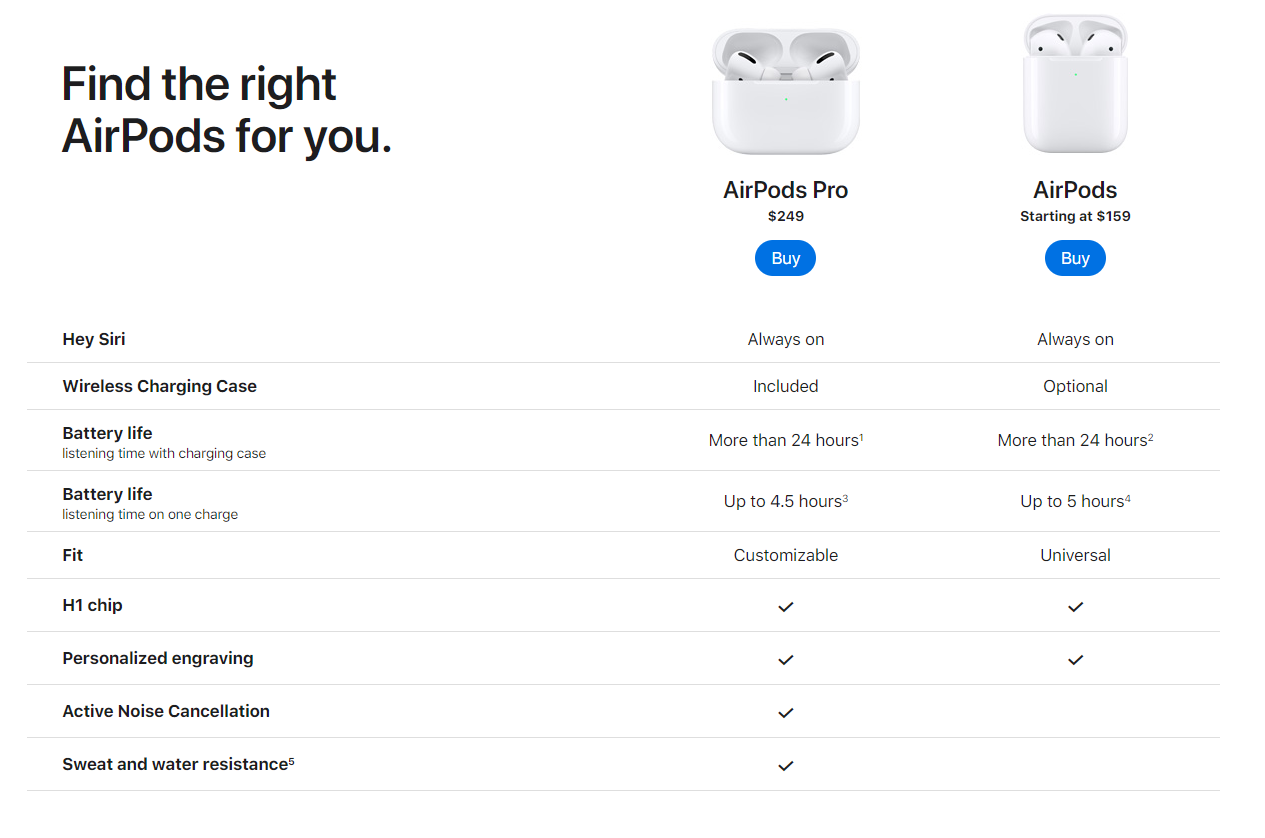Click the Wireless Charging Case row label
The image size is (1265, 838).
(x=159, y=386)
